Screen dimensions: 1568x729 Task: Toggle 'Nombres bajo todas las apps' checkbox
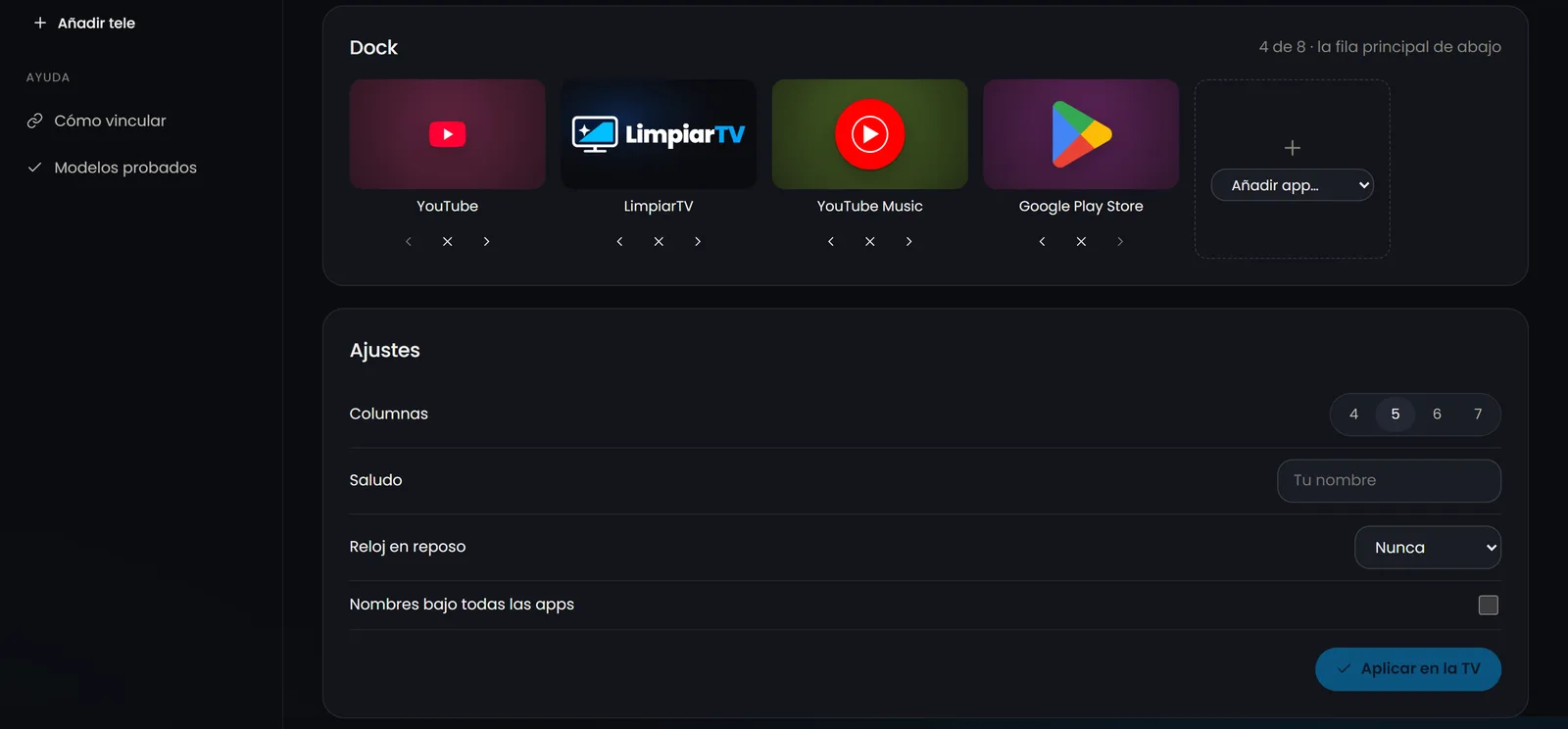[1489, 606]
